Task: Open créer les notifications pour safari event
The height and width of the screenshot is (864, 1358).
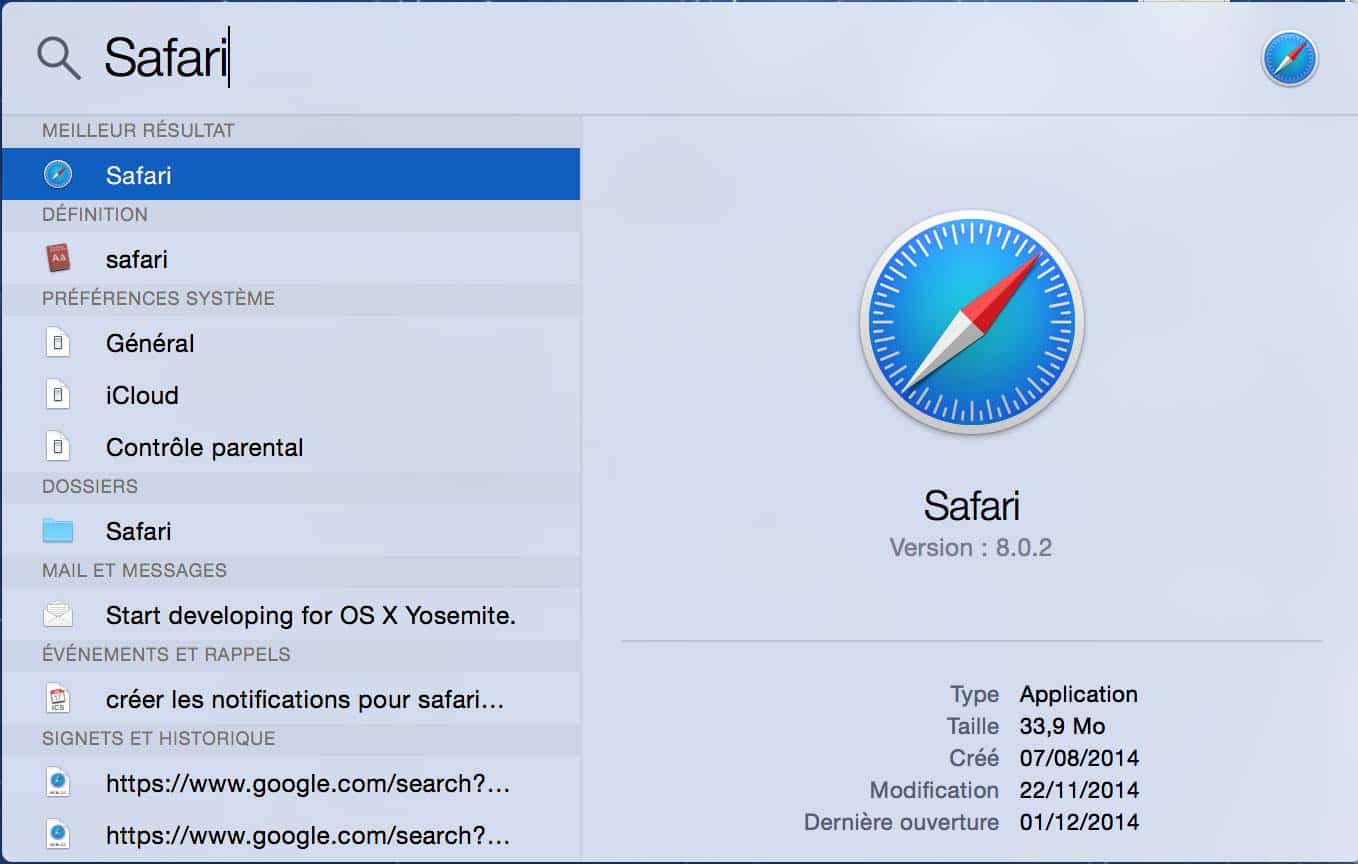Action: 291,699
